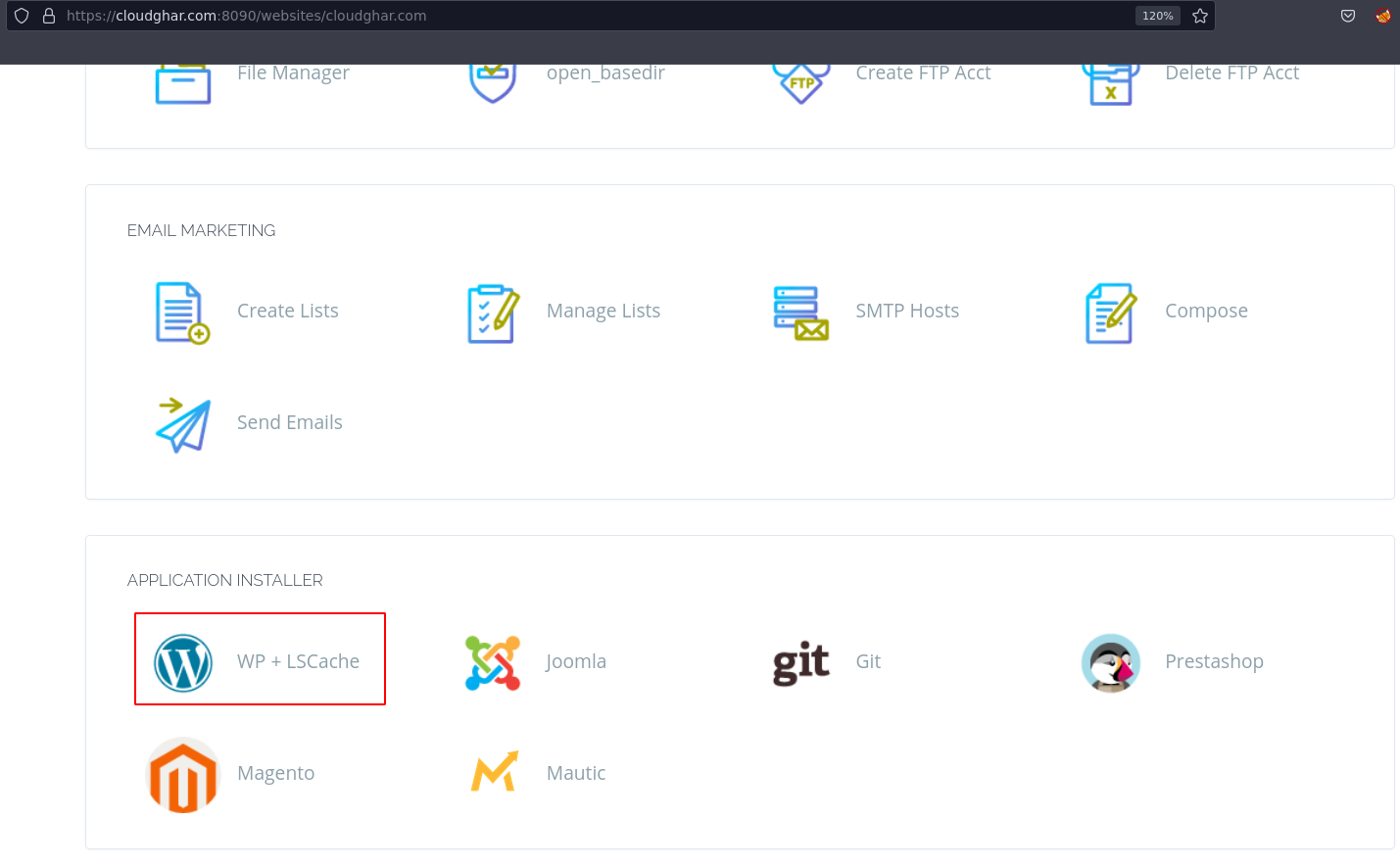Image resolution: width=1400 pixels, height=868 pixels.
Task: Click the Joomla logo icon
Action: tap(493, 663)
